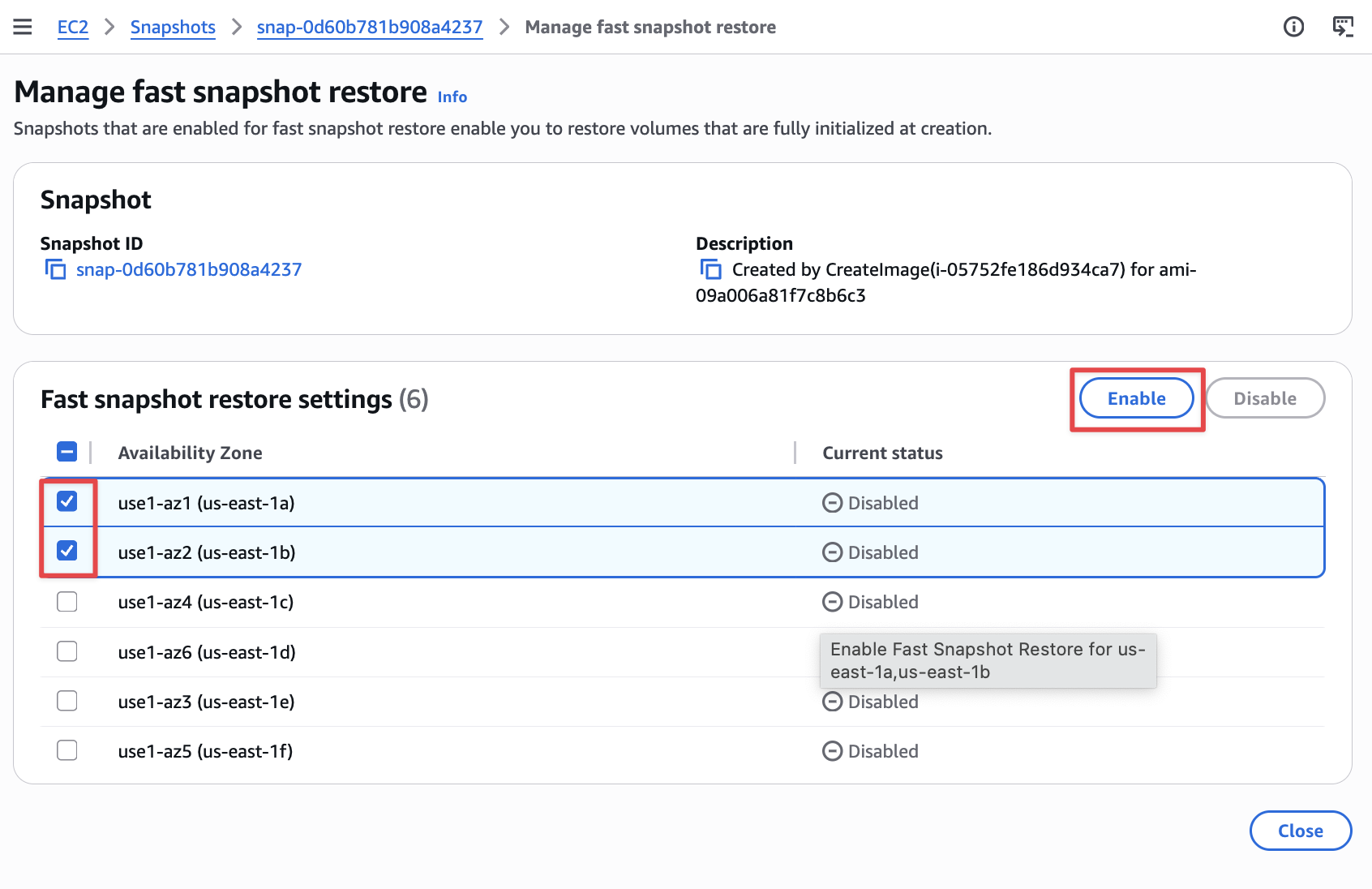This screenshot has width=1372, height=889.
Task: Go to EC2 in the breadcrumb
Action: (x=72, y=27)
